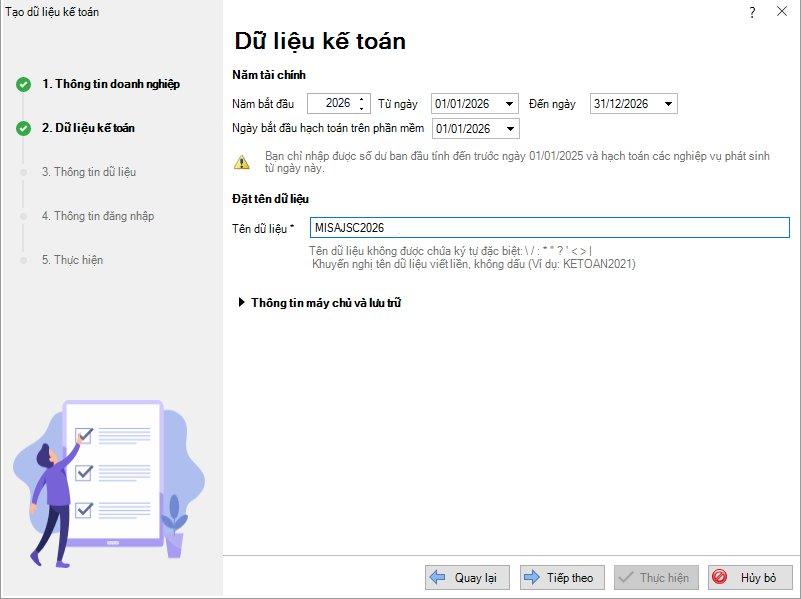Viewport: 801px width, 599px height.
Task: Select step 4 Thông tin đăng nhập
Action: [97, 216]
